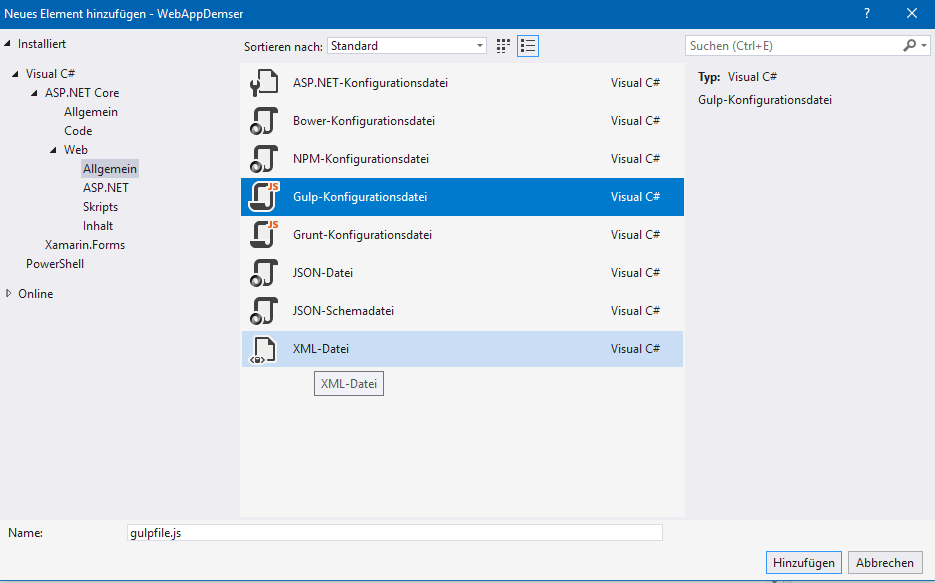Choose NPM-Konfigurationsdatei template
Viewport: 935px width, 583px height.
[462, 159]
